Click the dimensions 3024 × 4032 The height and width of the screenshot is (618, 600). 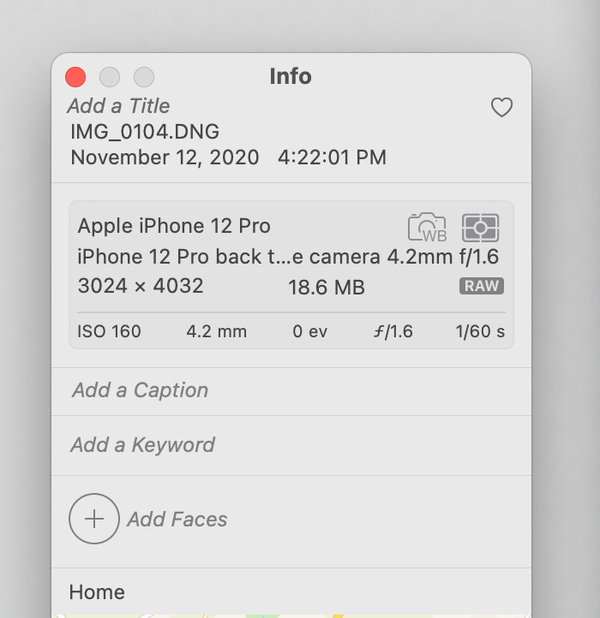pos(141,285)
